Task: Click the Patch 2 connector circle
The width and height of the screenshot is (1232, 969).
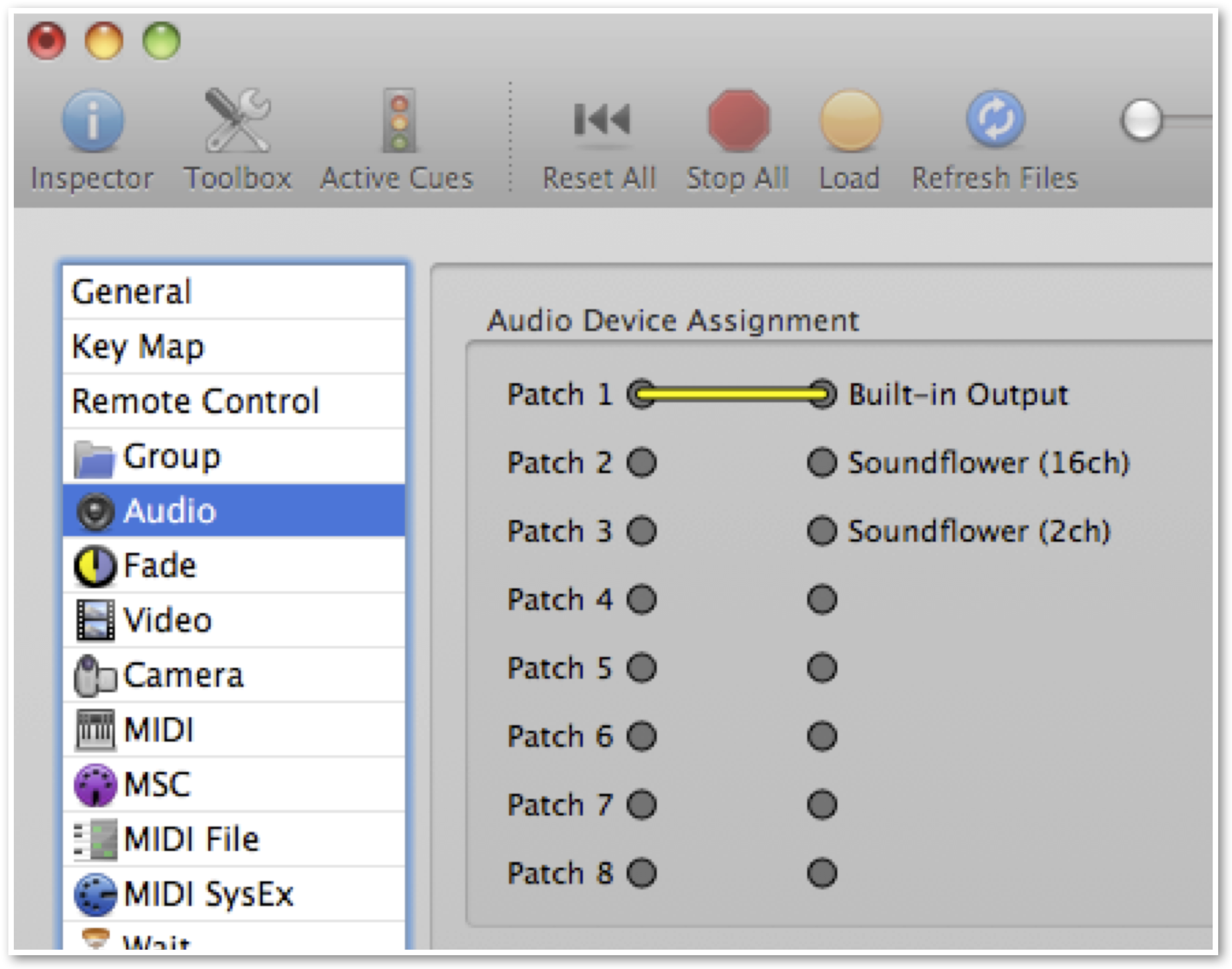Action: point(642,463)
